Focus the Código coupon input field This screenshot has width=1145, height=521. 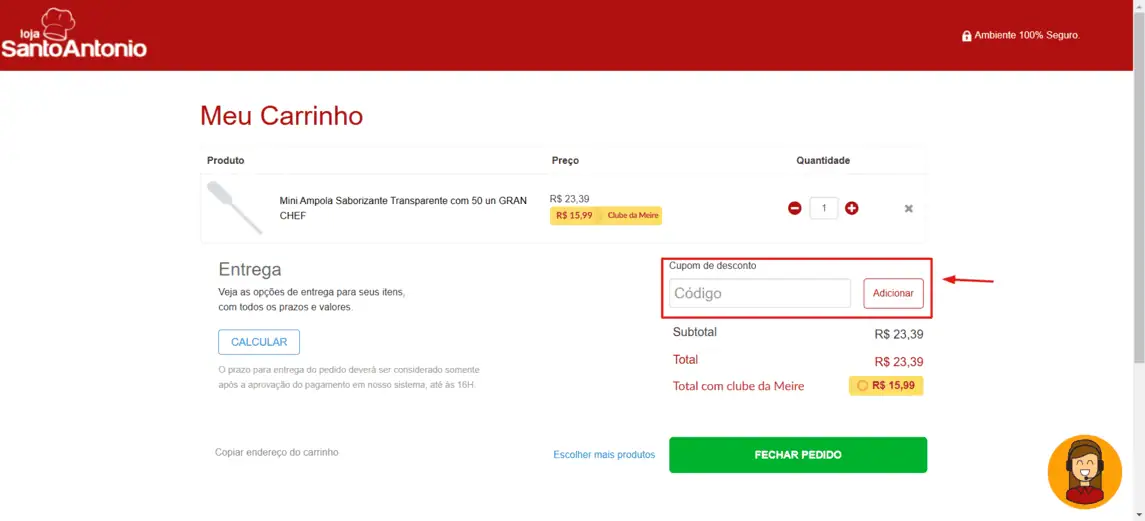click(x=759, y=293)
